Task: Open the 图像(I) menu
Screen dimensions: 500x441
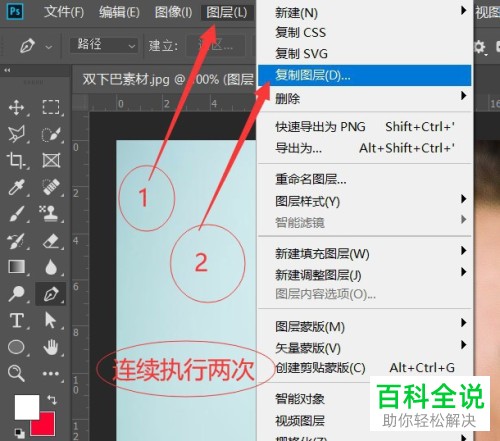Action: (173, 12)
